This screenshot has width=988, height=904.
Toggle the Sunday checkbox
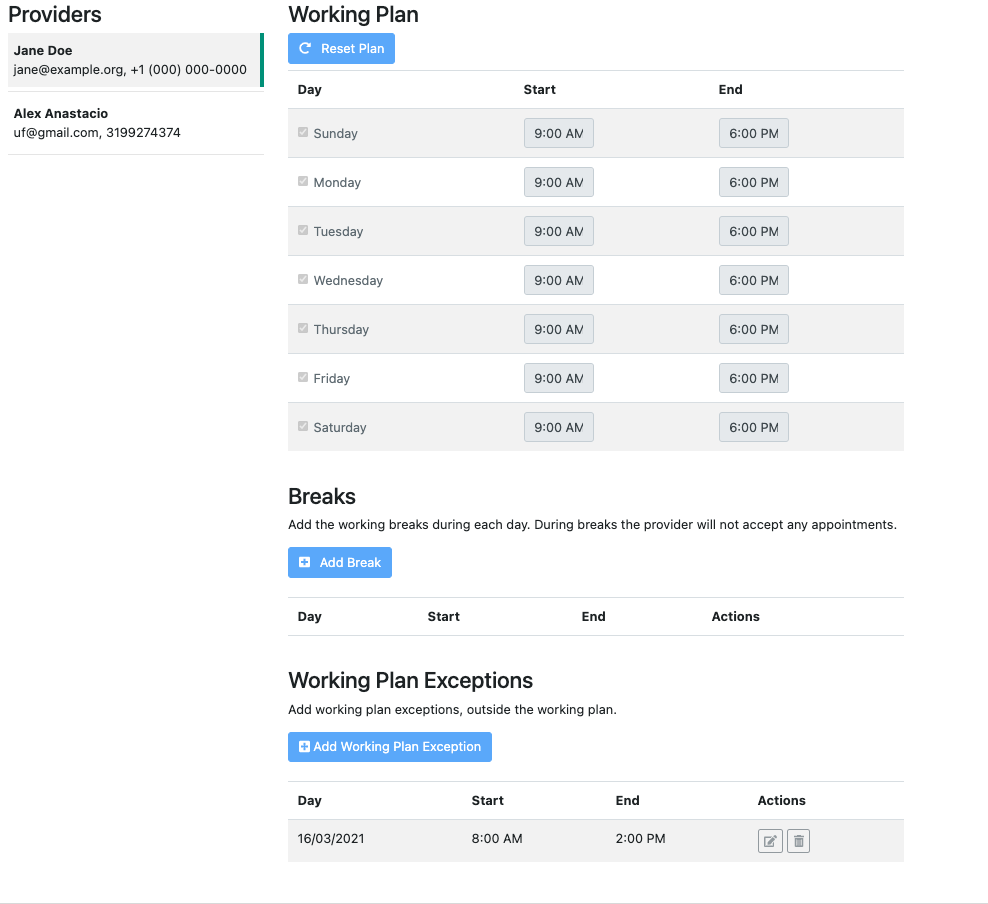click(x=303, y=132)
